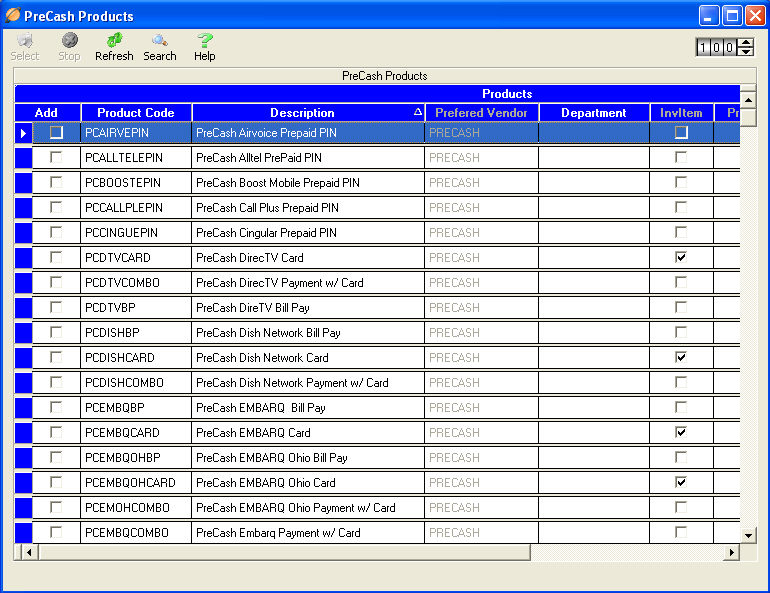Click the horizontal scrollbar left arrow
The width and height of the screenshot is (770, 593).
[28, 552]
